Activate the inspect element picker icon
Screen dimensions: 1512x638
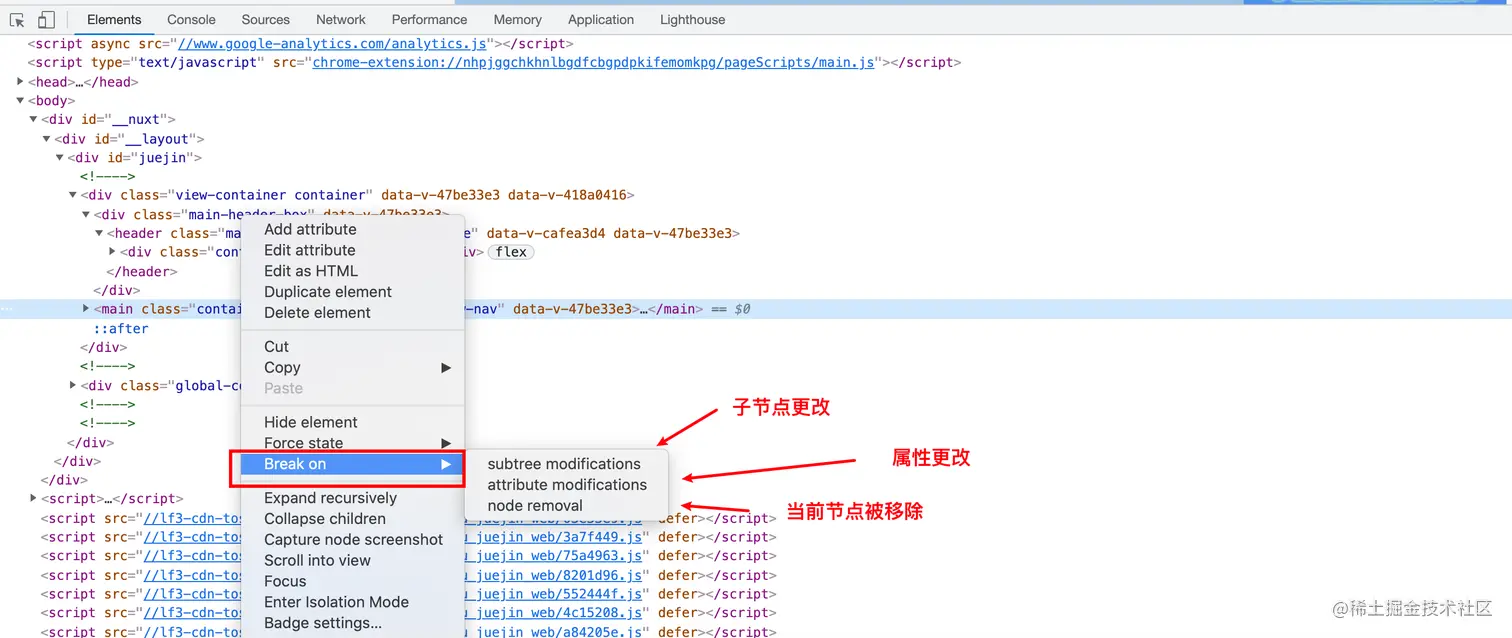17,20
